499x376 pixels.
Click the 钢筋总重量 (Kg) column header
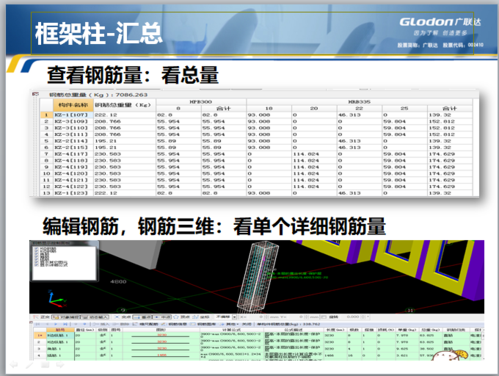(x=124, y=105)
